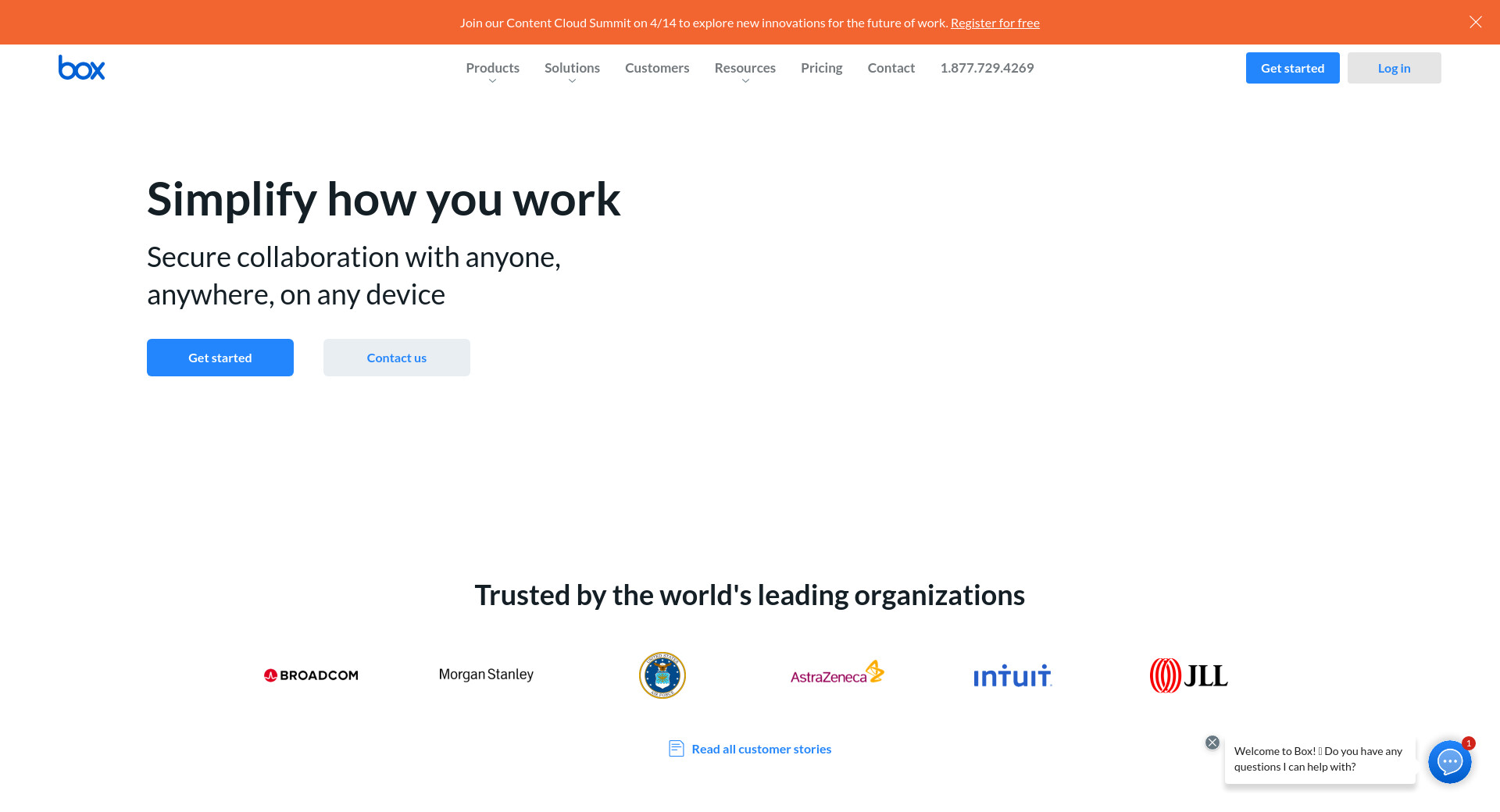
Task: Click the document icon beside customer stories
Action: [677, 749]
